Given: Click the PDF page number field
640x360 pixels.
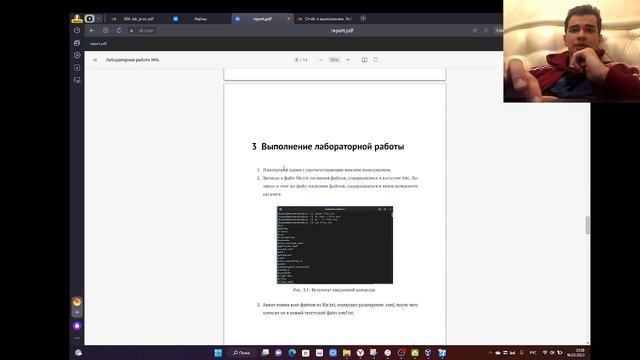Looking at the screenshot, I should (297, 60).
